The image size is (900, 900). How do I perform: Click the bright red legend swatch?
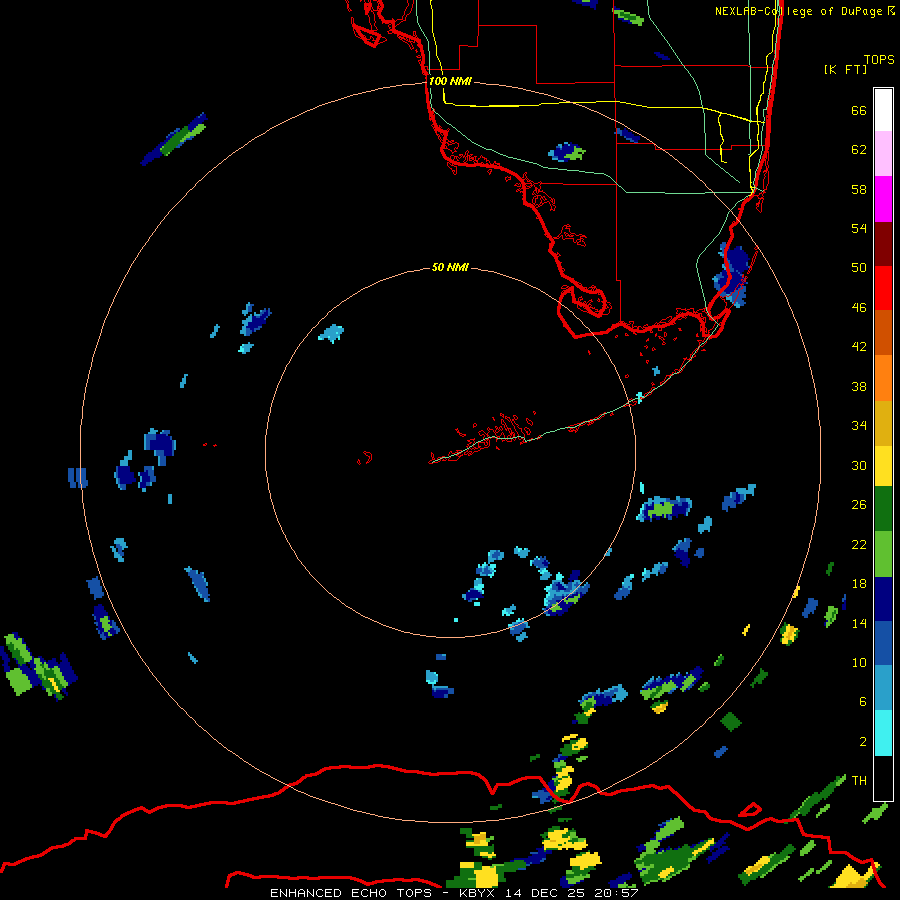(883, 288)
